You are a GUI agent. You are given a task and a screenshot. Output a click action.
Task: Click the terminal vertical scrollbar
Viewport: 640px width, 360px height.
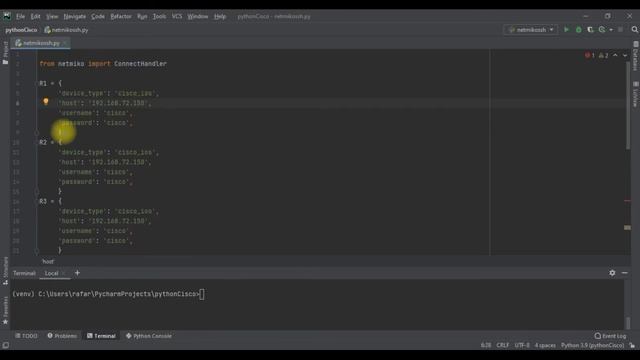628,322
